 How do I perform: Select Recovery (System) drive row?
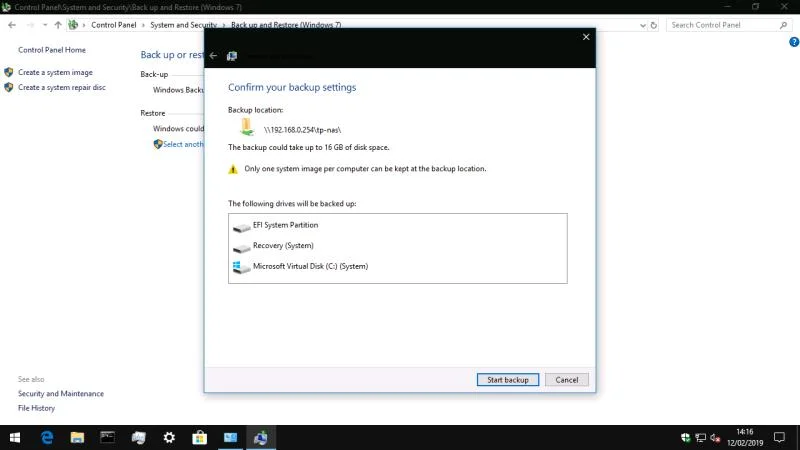pyautogui.click(x=397, y=246)
